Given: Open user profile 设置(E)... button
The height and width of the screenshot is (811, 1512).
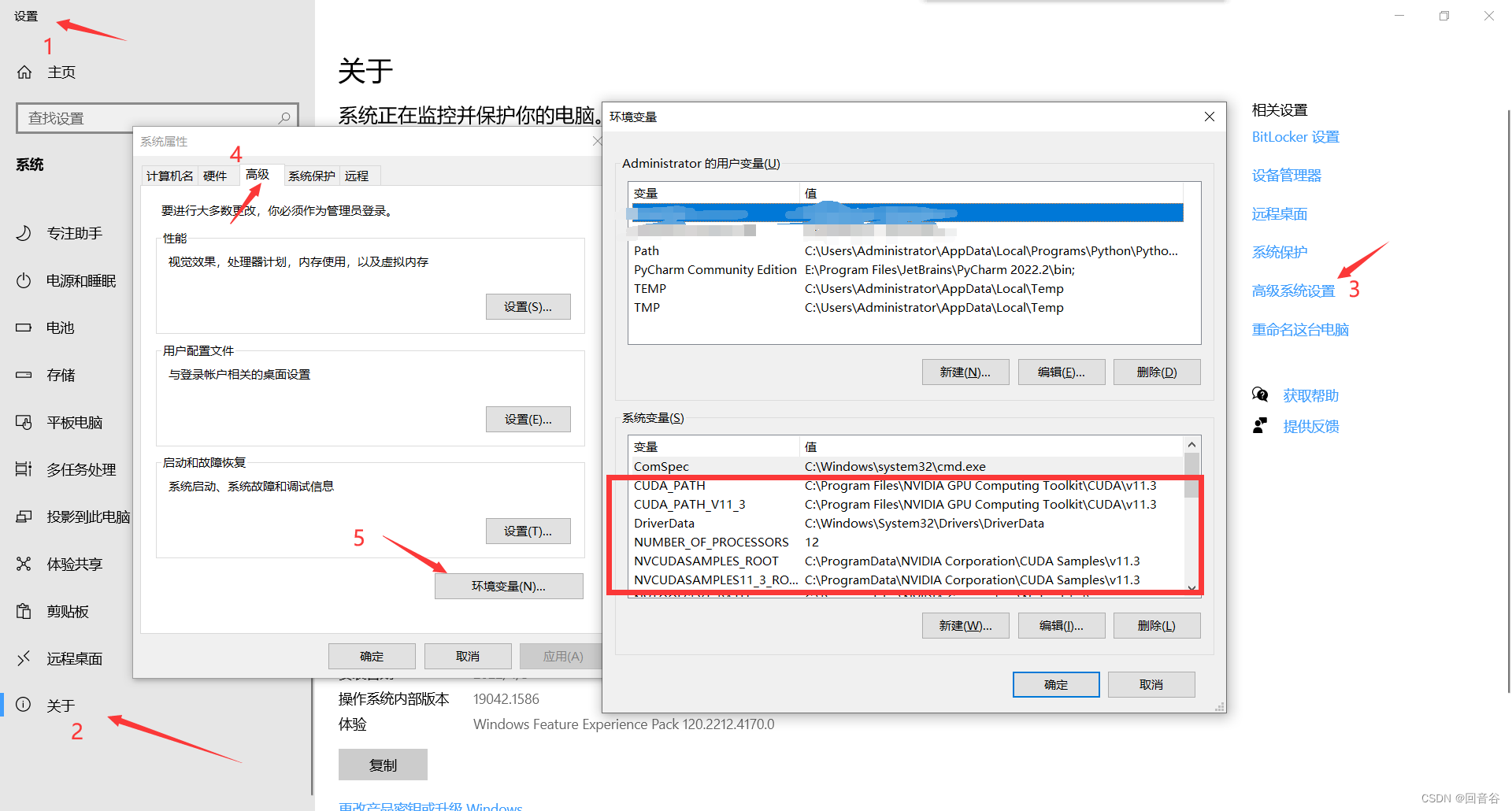Looking at the screenshot, I should (528, 420).
